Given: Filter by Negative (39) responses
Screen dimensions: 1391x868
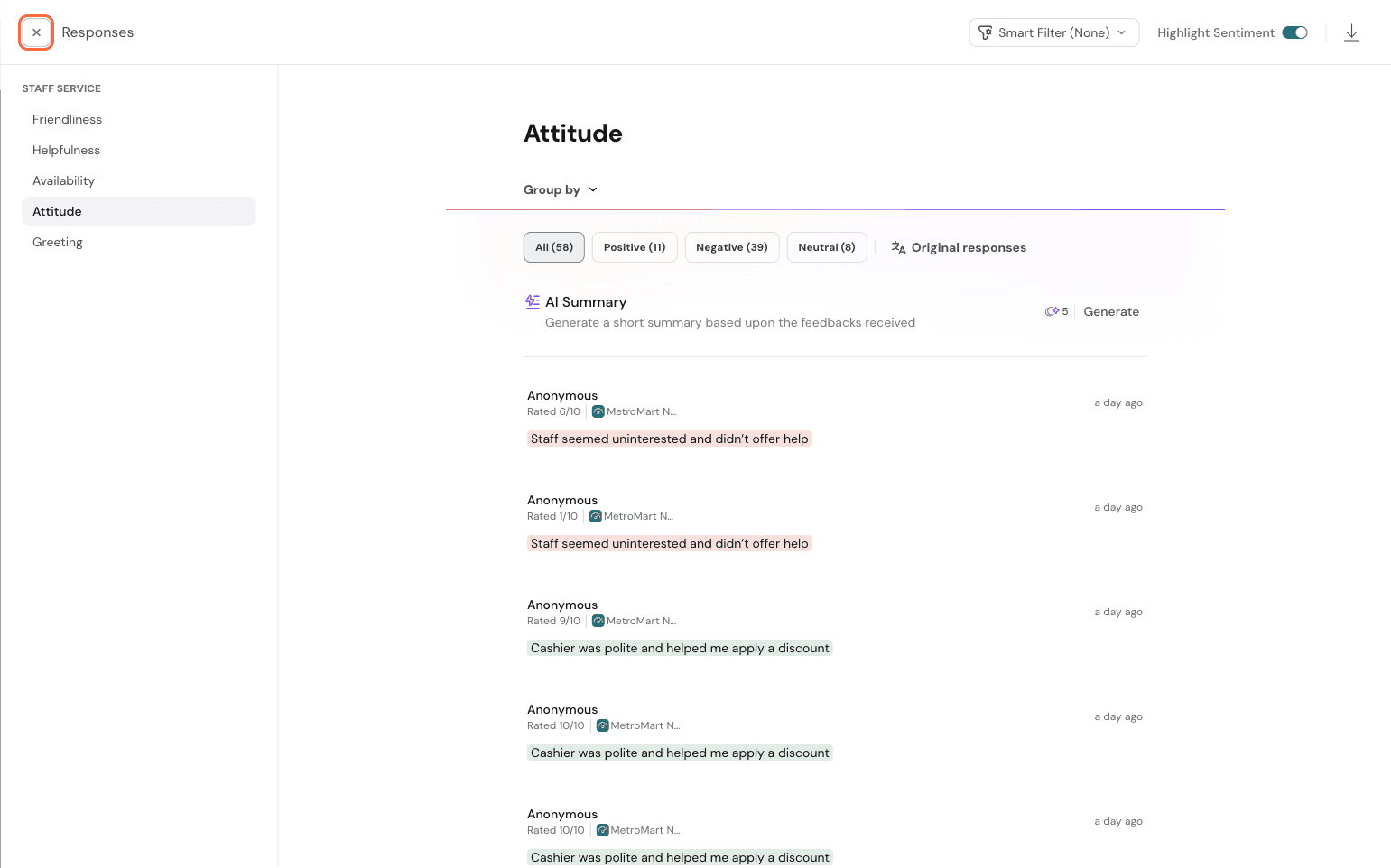Looking at the screenshot, I should pyautogui.click(x=731, y=247).
